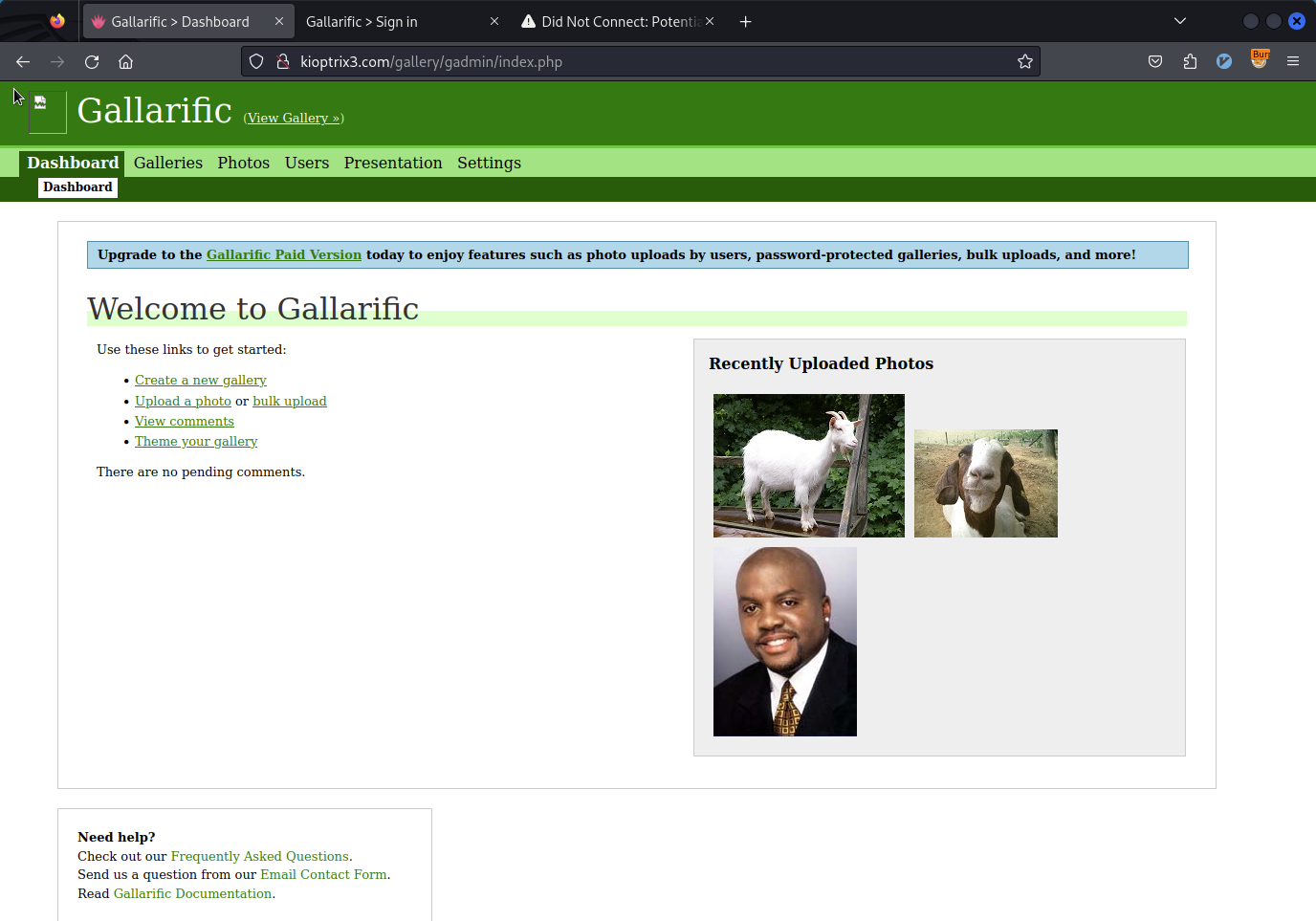
Task: Click the white goat photo thumbnail
Action: 808,466
